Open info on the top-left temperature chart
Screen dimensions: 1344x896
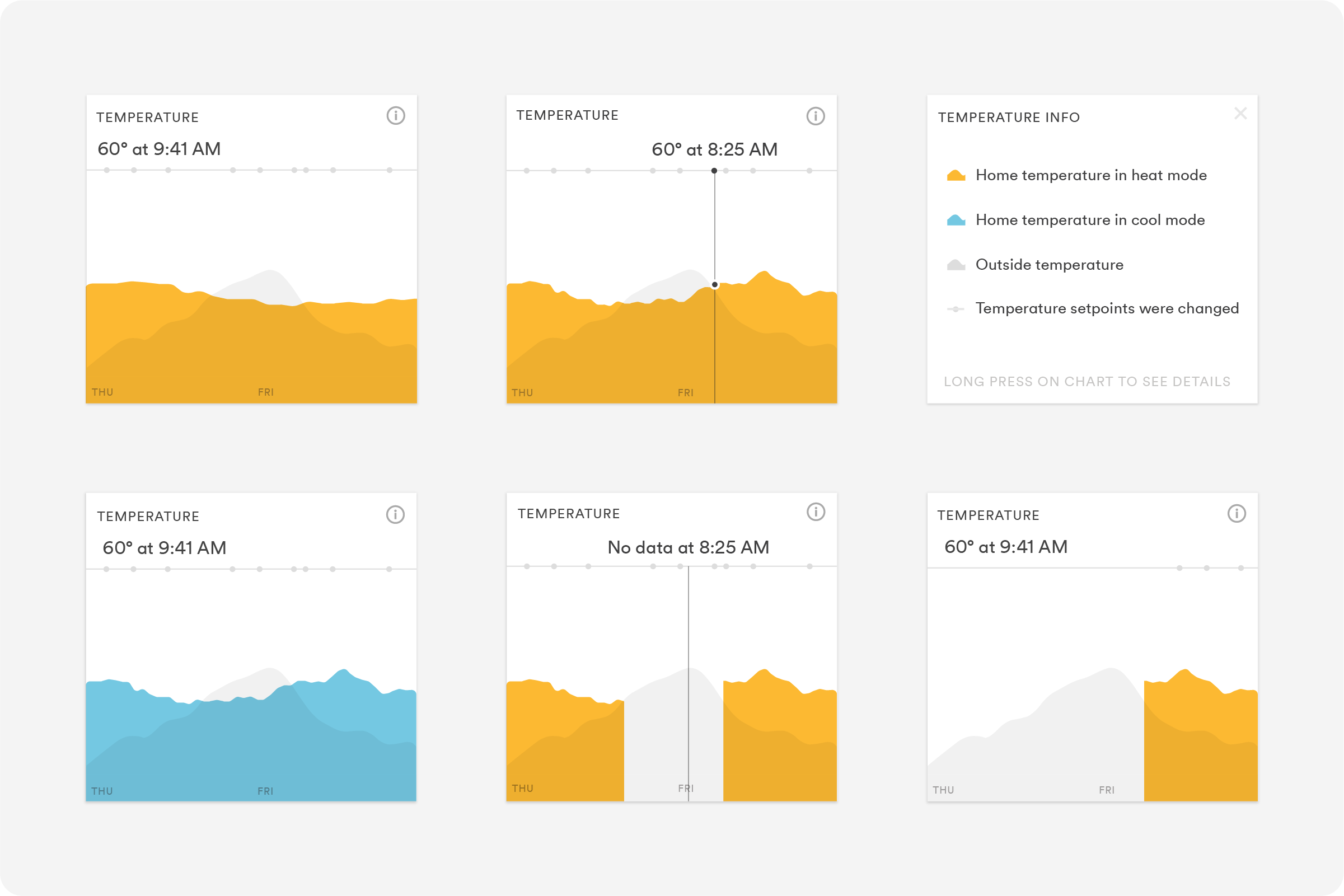click(x=396, y=116)
